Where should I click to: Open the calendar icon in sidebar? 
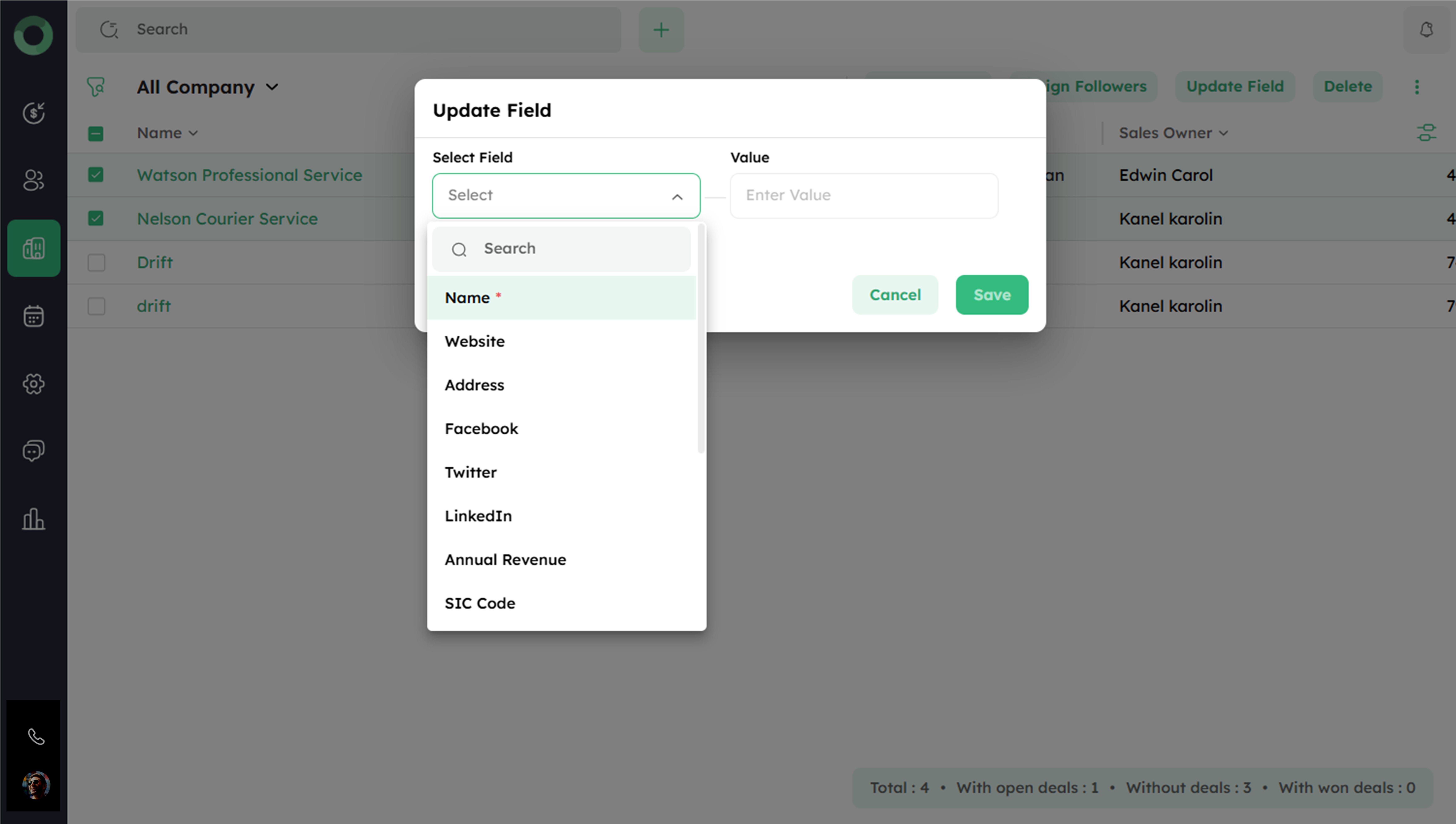tap(33, 316)
